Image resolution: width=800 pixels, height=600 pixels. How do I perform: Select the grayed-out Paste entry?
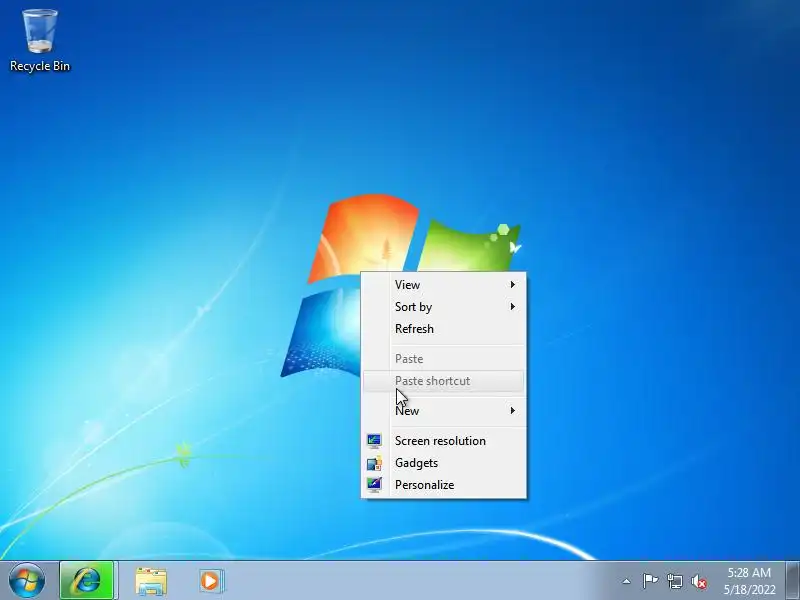click(443, 359)
